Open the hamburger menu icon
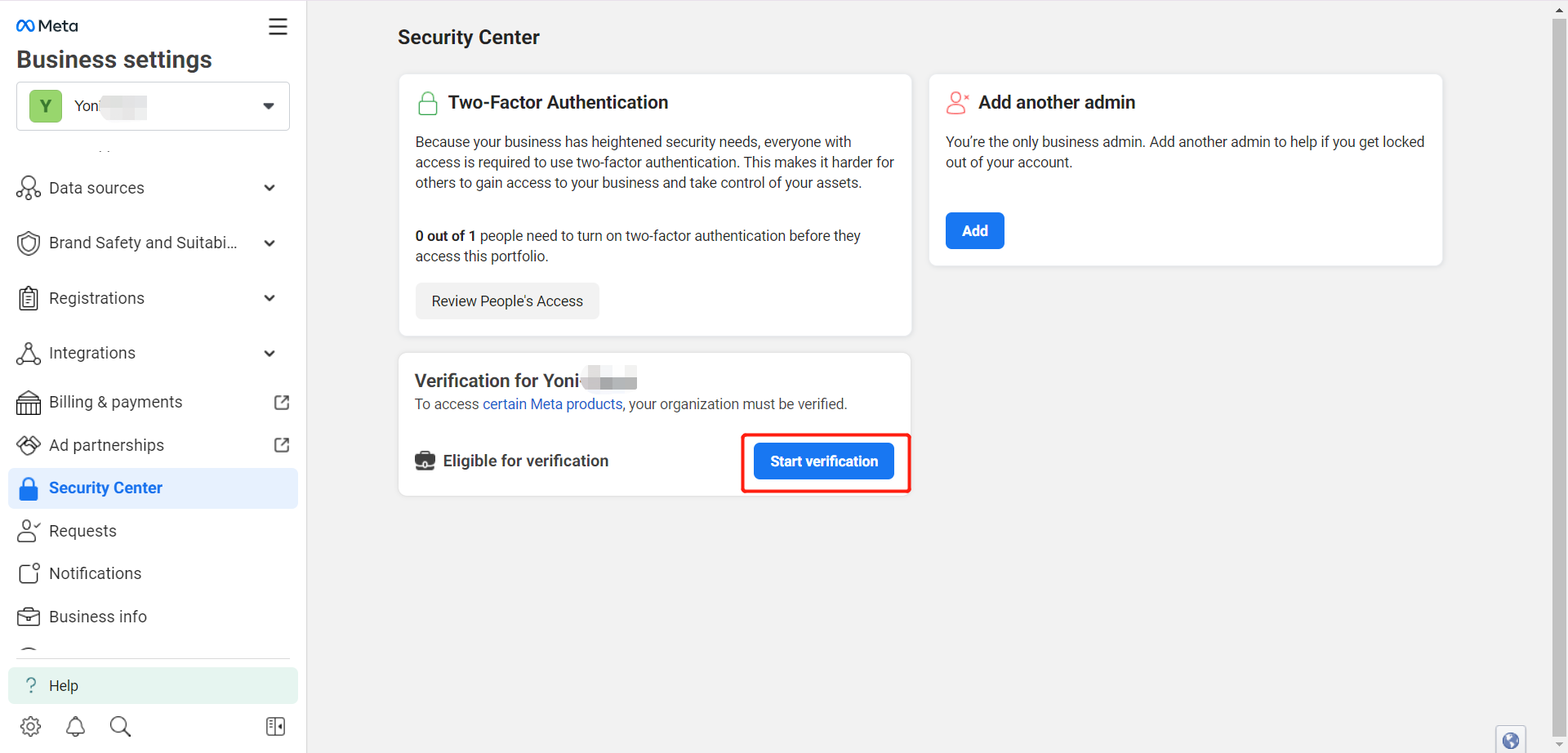The height and width of the screenshot is (753, 1568). 278,27
